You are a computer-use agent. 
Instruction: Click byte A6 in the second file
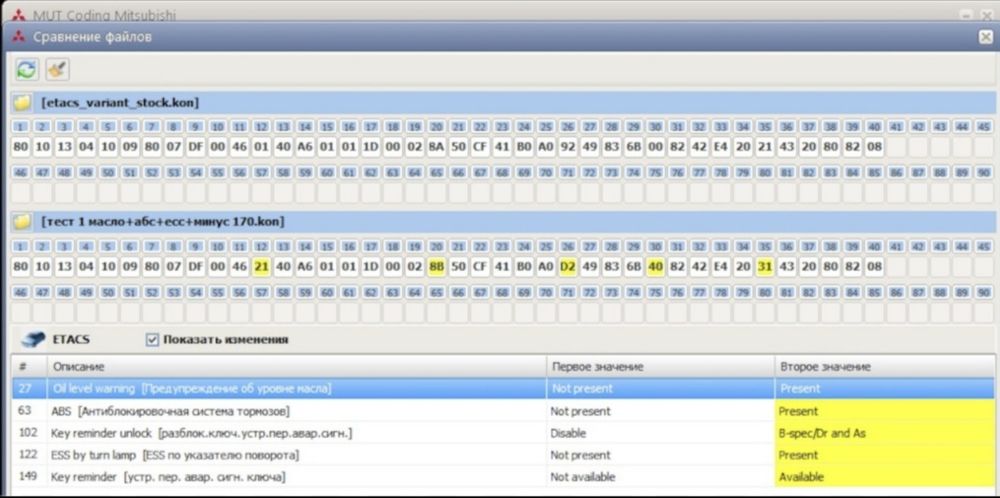pos(305,267)
